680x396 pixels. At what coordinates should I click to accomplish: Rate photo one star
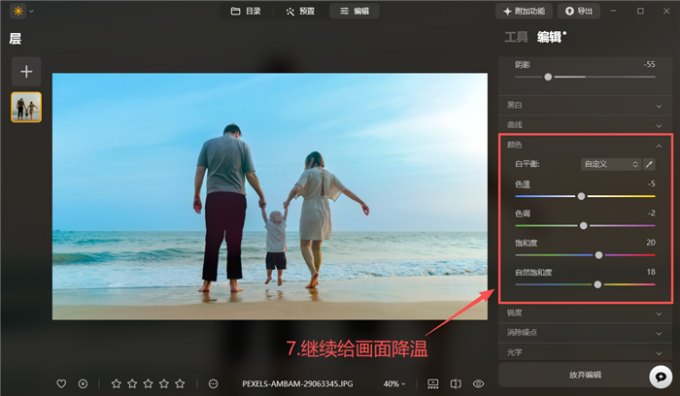tap(116, 384)
